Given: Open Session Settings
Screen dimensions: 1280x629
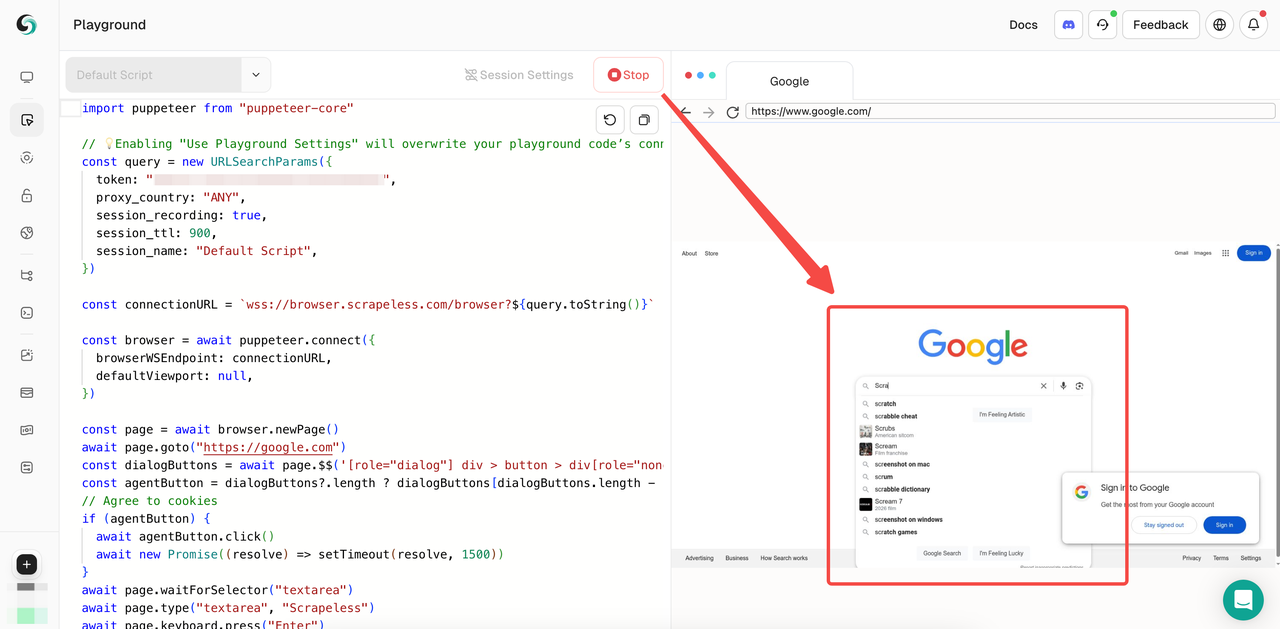Looking at the screenshot, I should (519, 75).
